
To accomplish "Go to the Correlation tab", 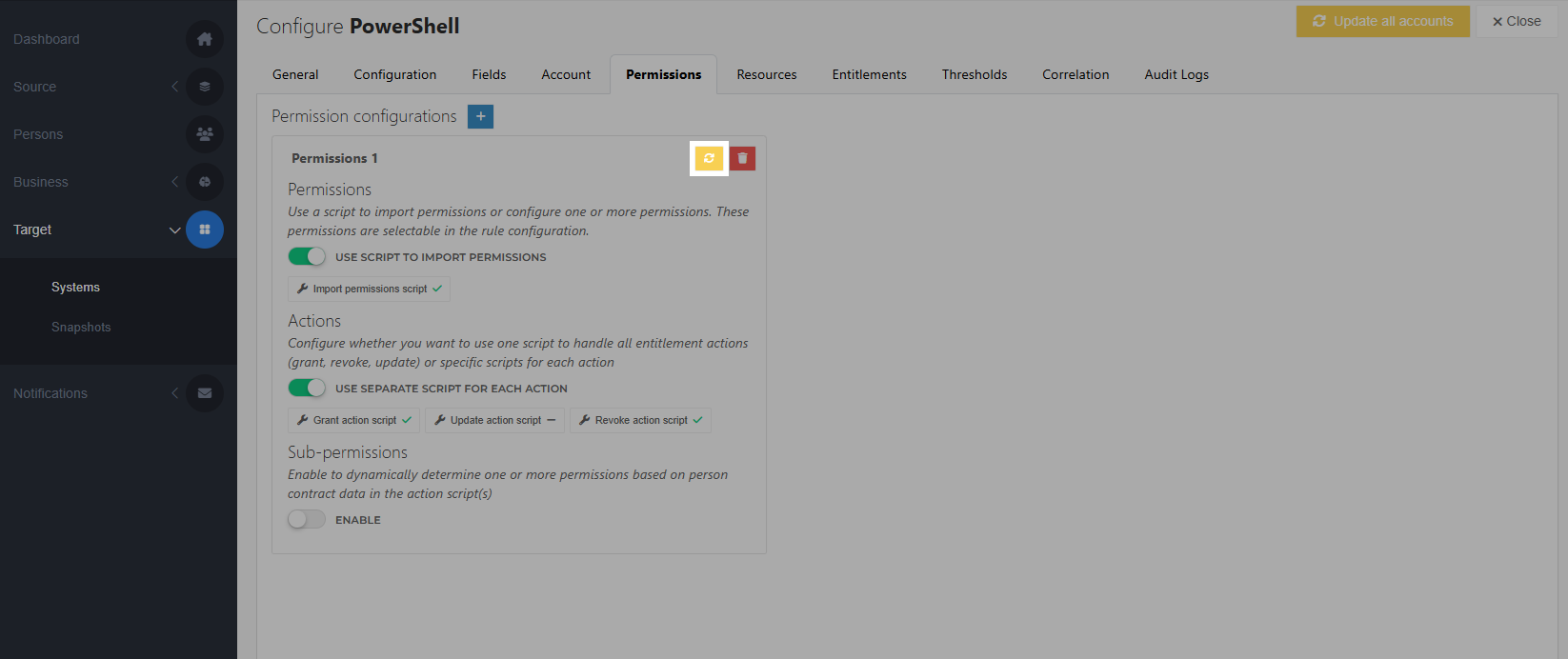I will tap(1075, 74).
